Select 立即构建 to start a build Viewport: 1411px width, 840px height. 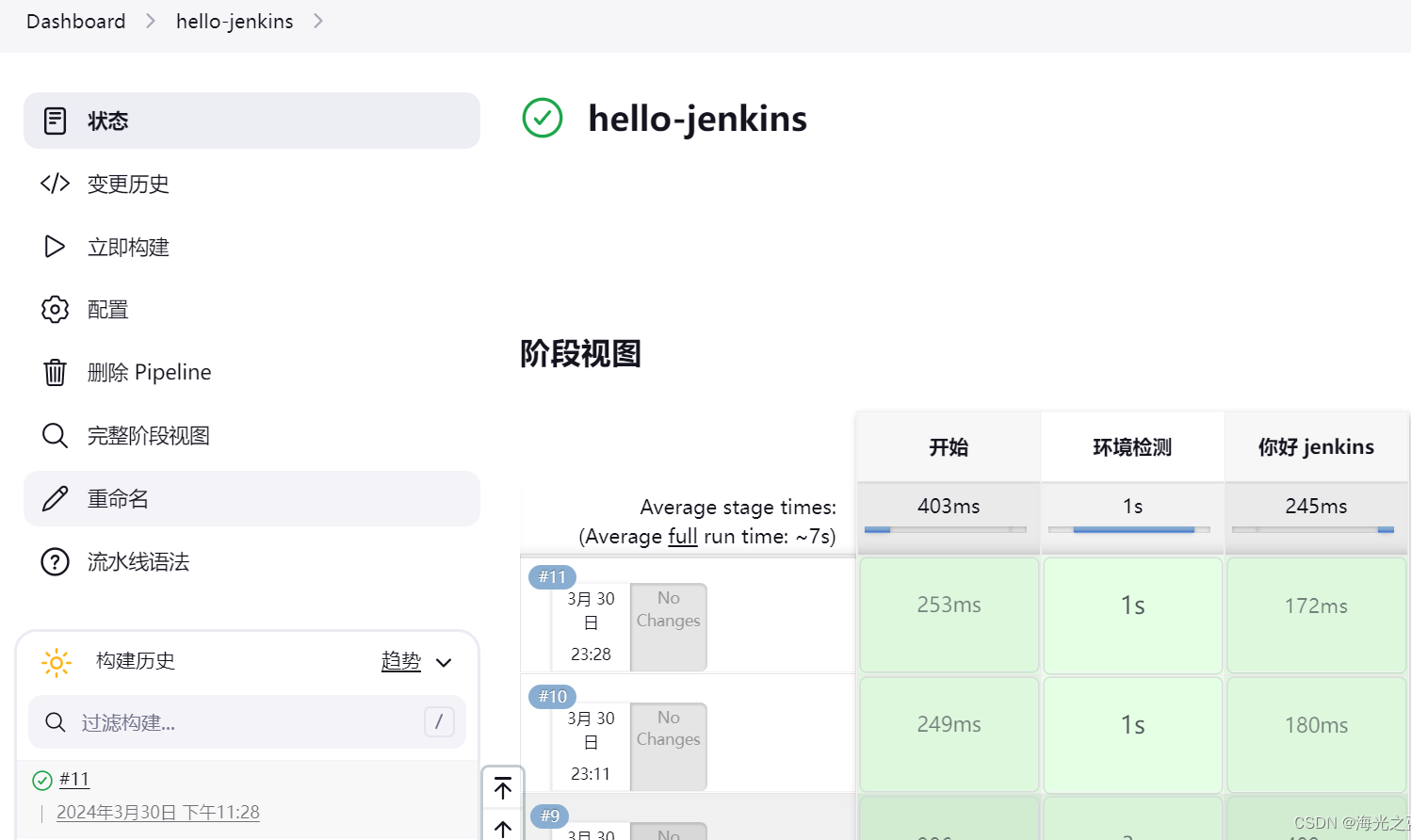pos(251,247)
